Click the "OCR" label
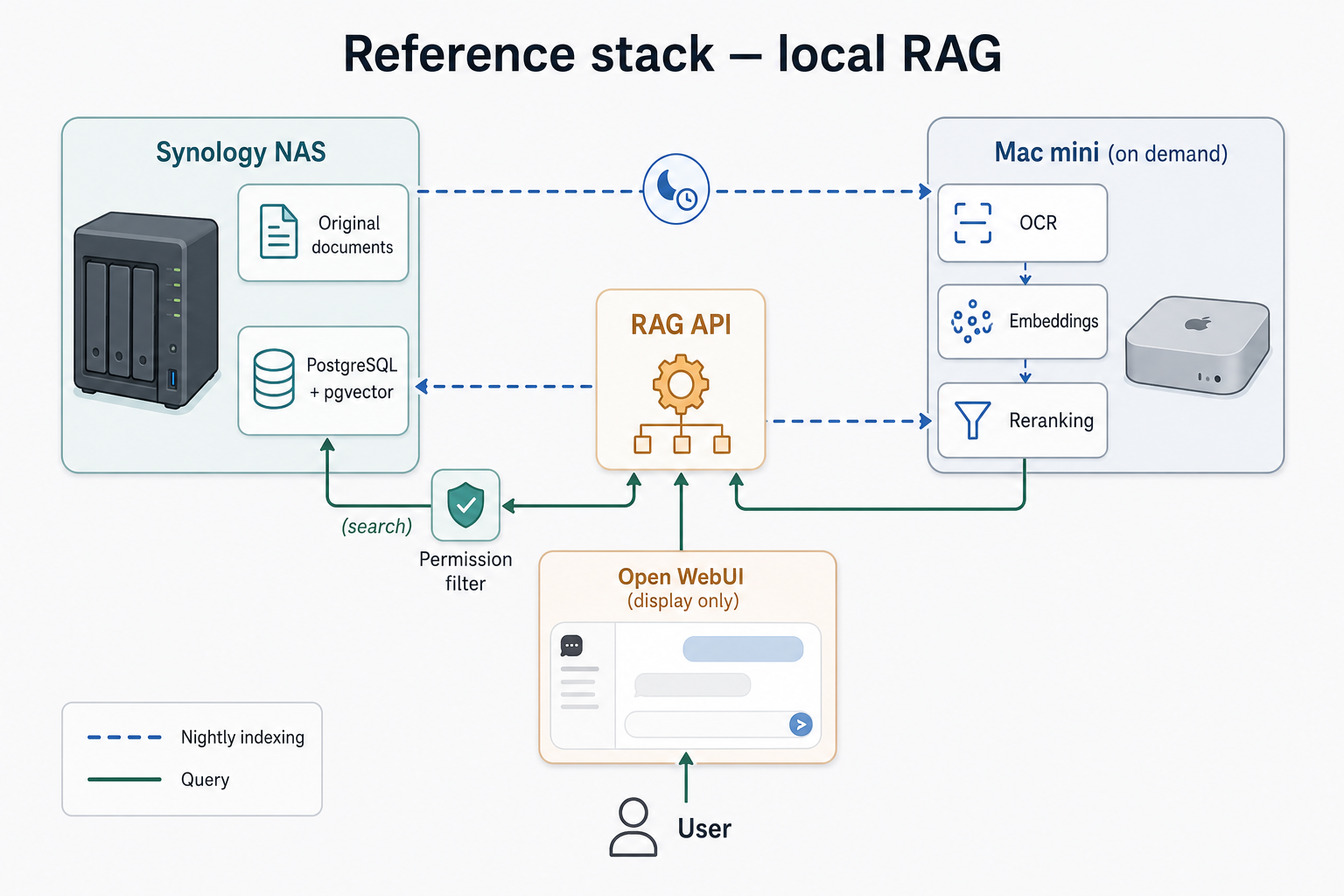The image size is (1344, 896). (x=1039, y=223)
